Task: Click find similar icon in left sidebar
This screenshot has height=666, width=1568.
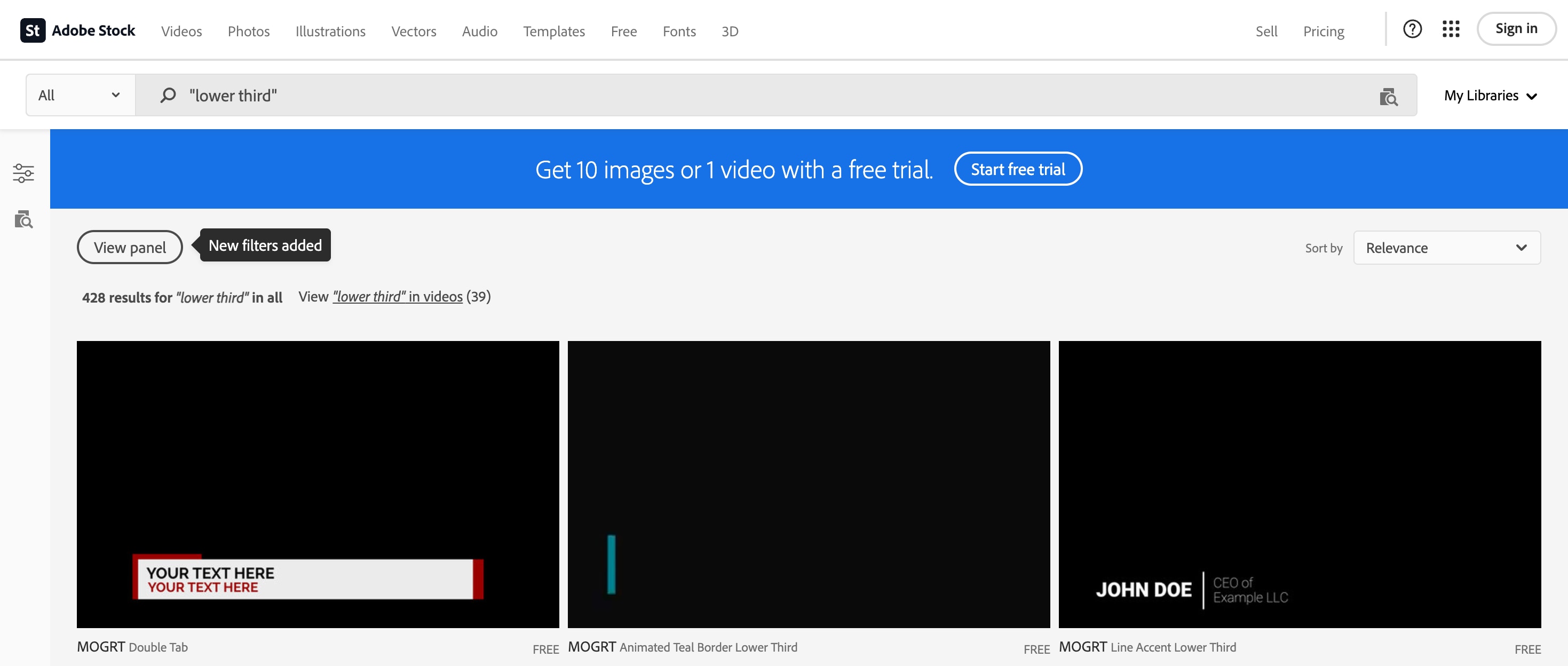Action: tap(23, 219)
